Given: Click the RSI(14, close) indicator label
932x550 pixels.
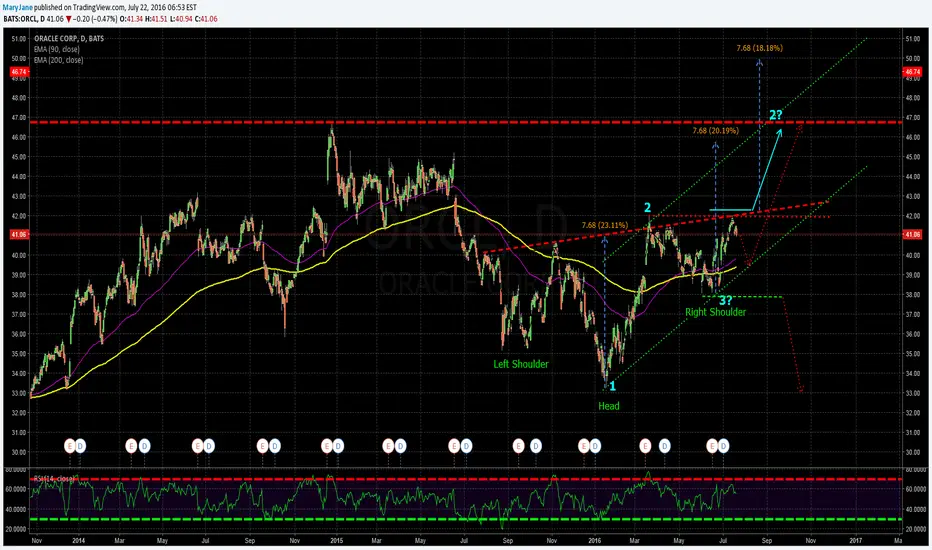Looking at the screenshot, I should coord(54,478).
